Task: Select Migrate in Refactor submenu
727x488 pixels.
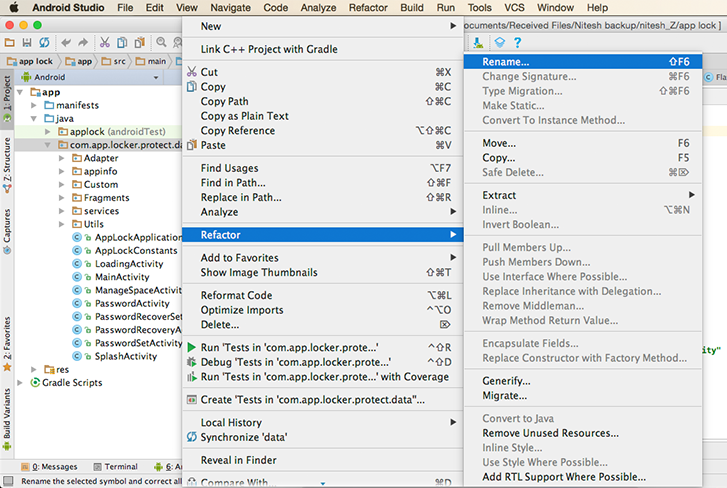Action: click(583, 396)
